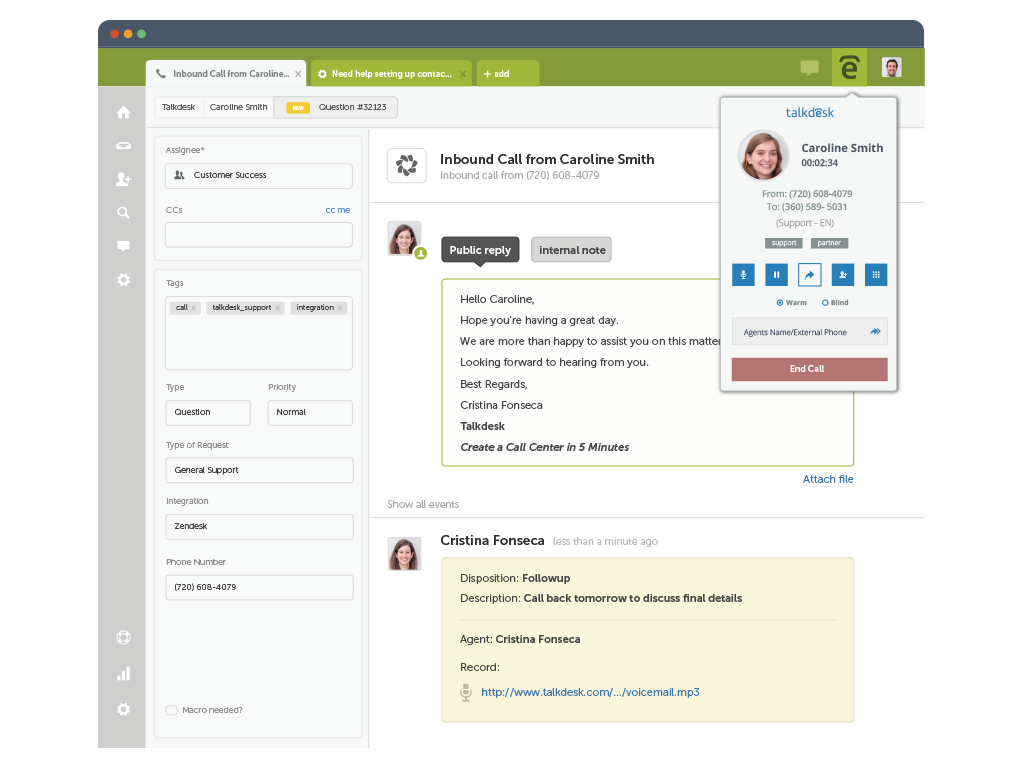Open the Assignee Customer Success dropdown
This screenshot has width=1024, height=768.
click(x=259, y=176)
